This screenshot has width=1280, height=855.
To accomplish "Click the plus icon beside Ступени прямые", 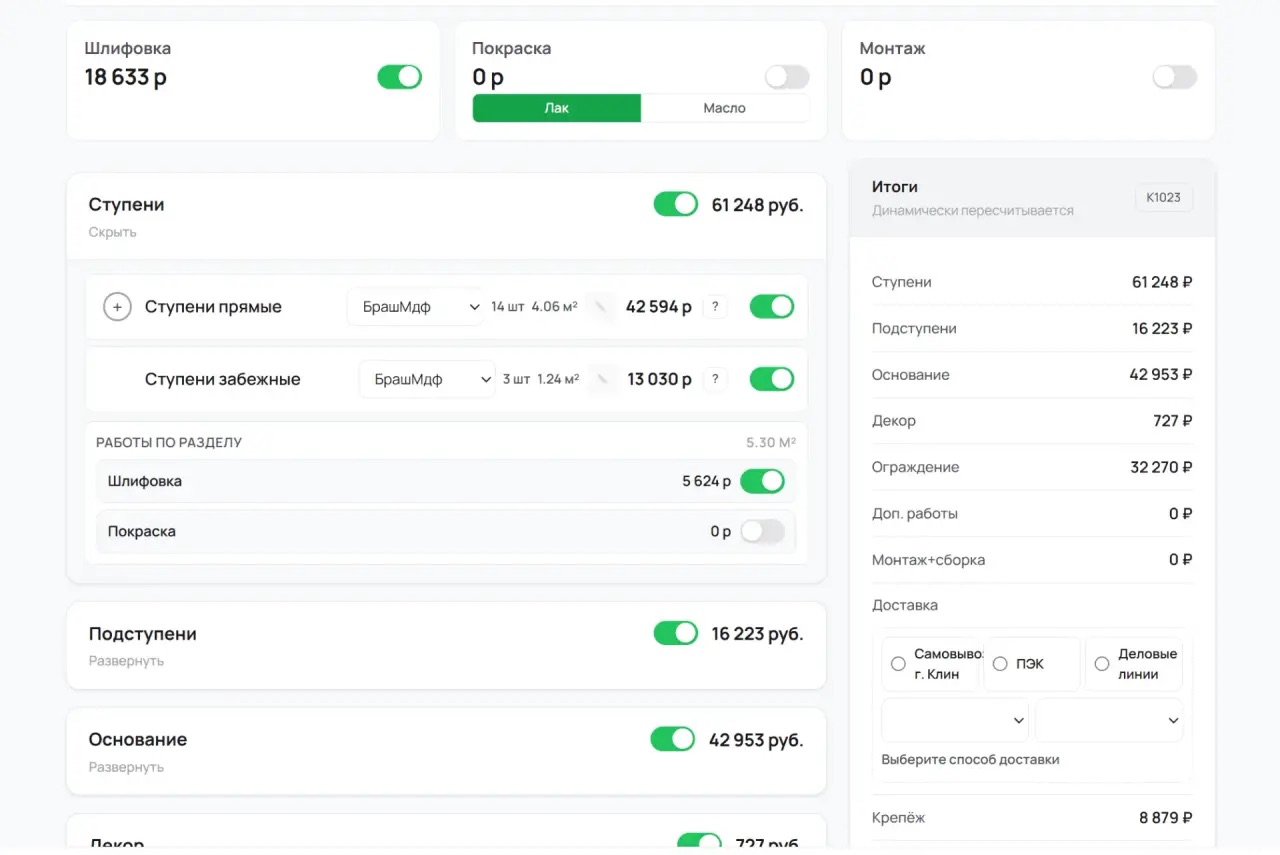I will click(117, 307).
